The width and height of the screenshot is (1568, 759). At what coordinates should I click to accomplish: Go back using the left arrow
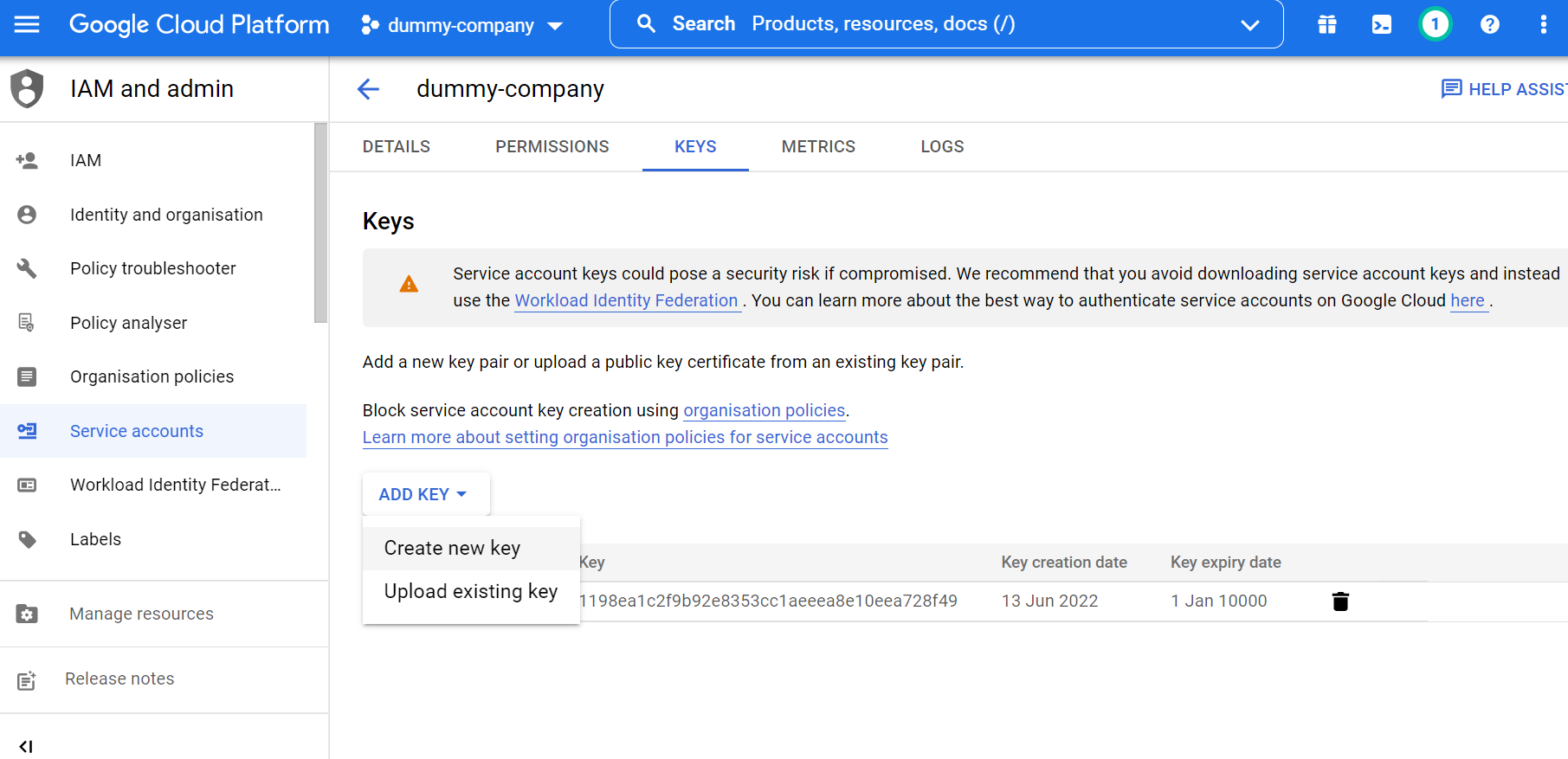point(368,89)
